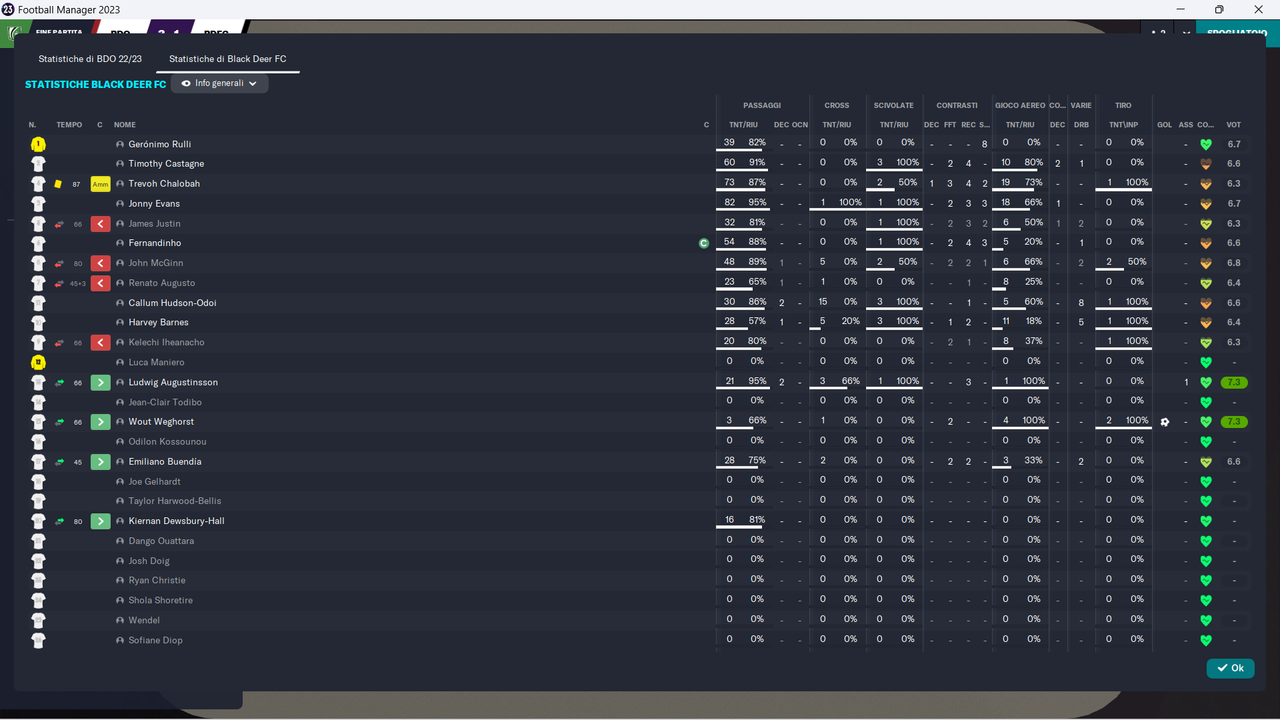Click Ludwig Augustinsson's 7.3 rating badge

pyautogui.click(x=1234, y=382)
